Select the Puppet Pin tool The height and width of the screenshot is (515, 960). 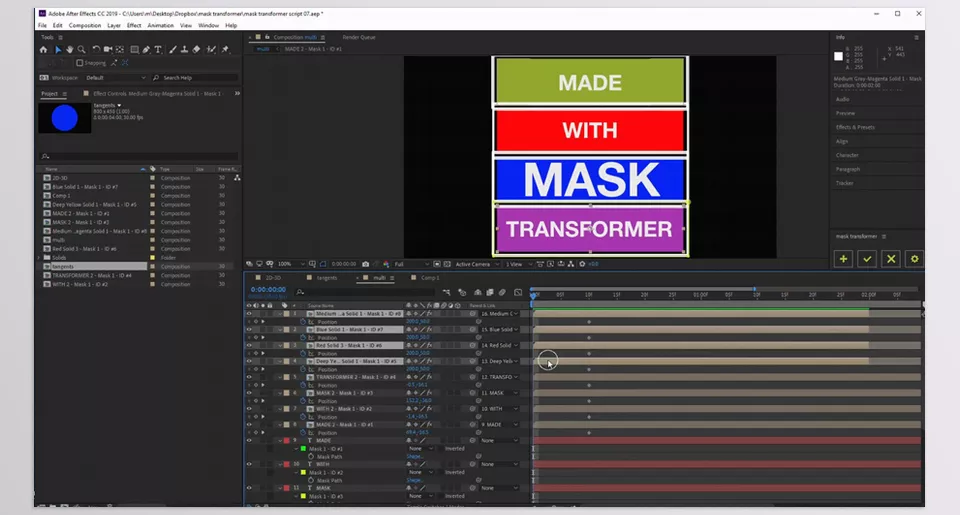tap(225, 50)
